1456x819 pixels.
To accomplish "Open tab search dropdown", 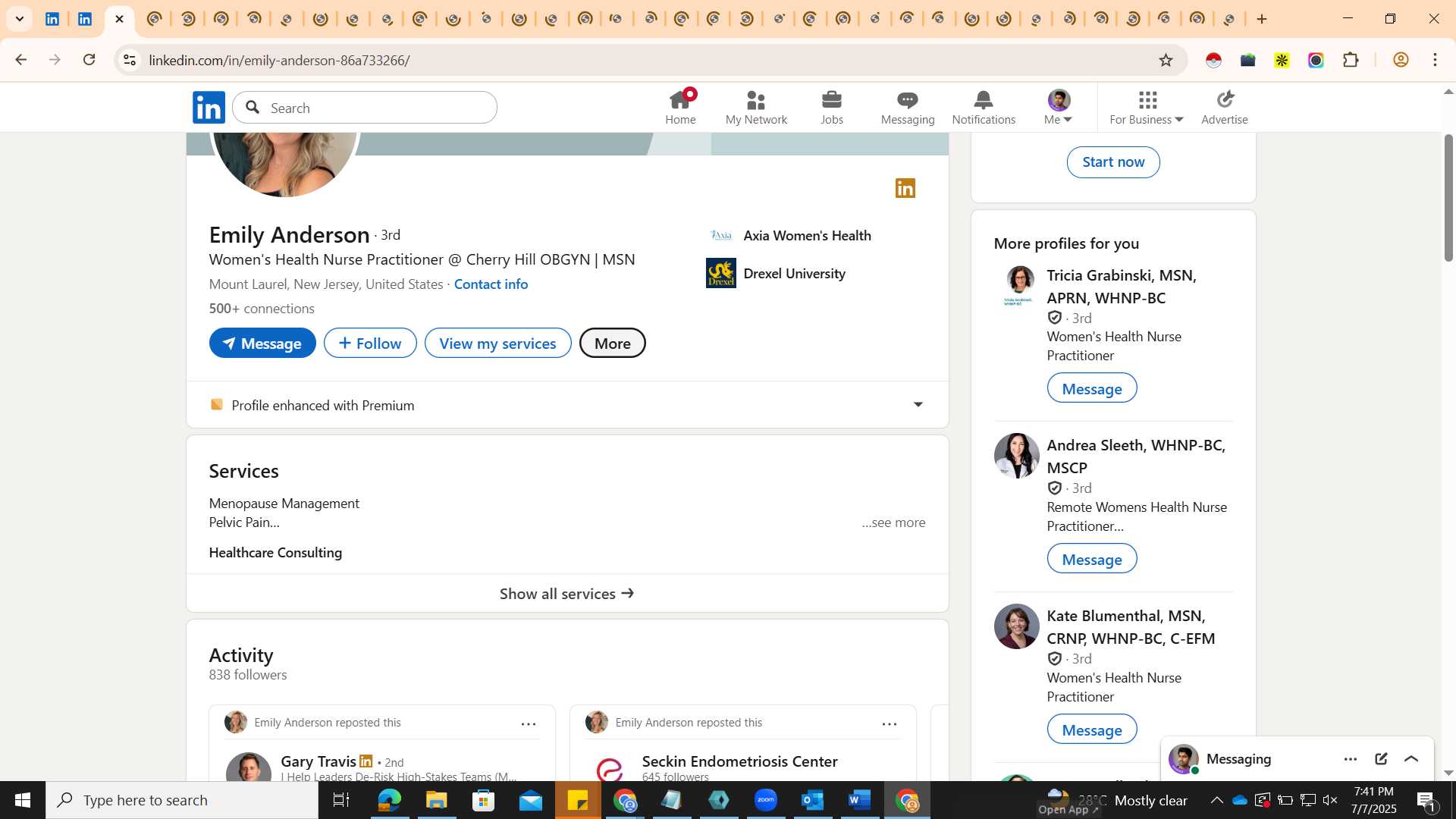I will pos(20,19).
